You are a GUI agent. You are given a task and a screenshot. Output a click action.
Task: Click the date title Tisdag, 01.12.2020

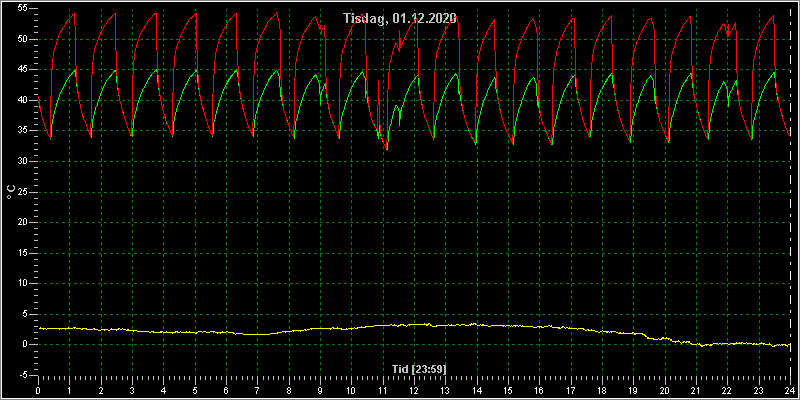(399, 19)
